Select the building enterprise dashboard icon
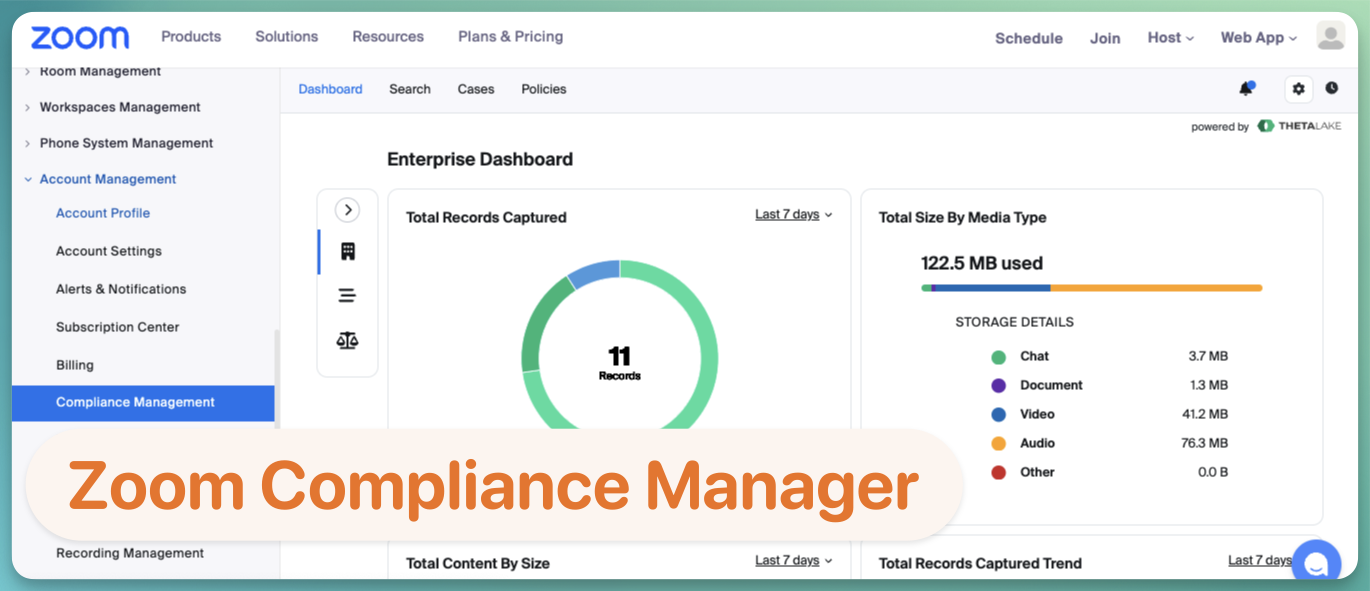Screen dimensions: 1370x591 (x=348, y=251)
